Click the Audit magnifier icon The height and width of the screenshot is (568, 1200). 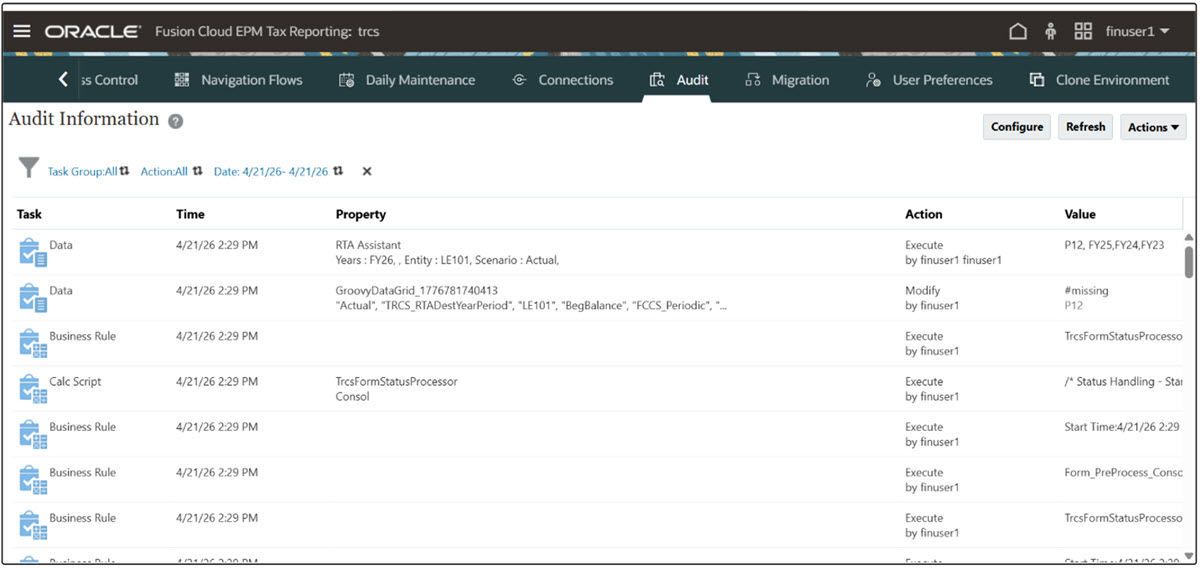click(x=657, y=80)
